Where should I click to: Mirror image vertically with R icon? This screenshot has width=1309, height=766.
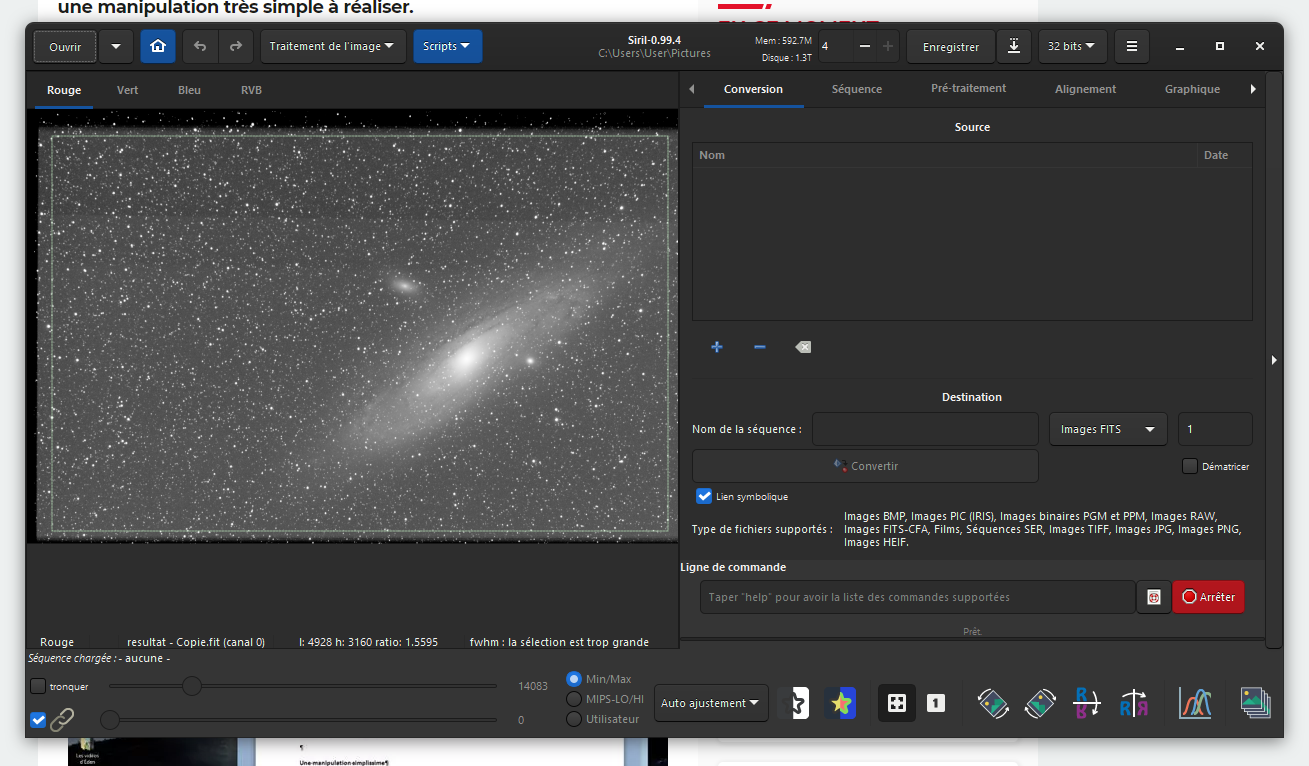[1086, 703]
